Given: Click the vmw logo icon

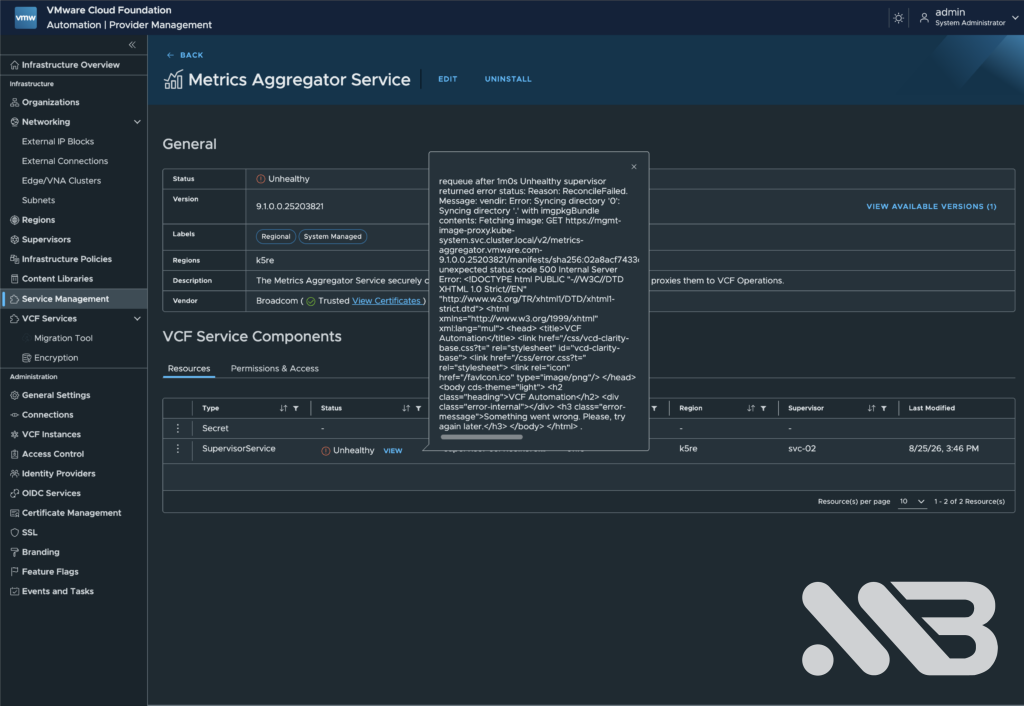Looking at the screenshot, I should (25, 18).
